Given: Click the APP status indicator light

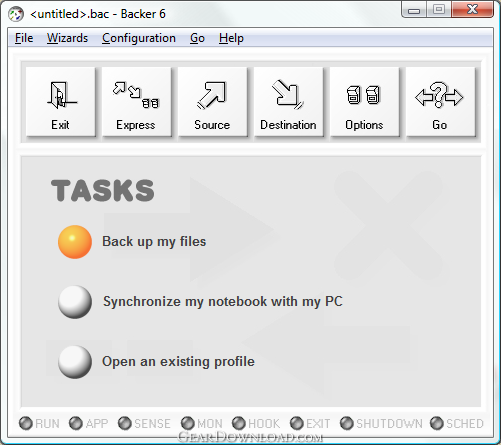Looking at the screenshot, I should [x=76, y=423].
